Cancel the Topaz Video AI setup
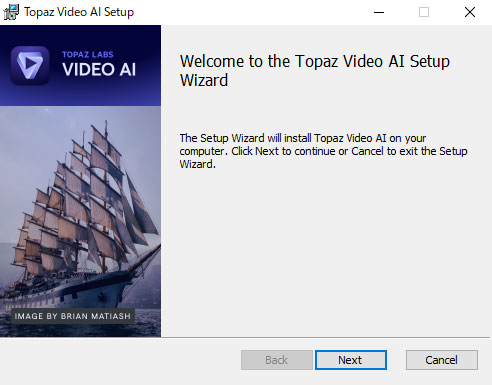 click(x=442, y=360)
